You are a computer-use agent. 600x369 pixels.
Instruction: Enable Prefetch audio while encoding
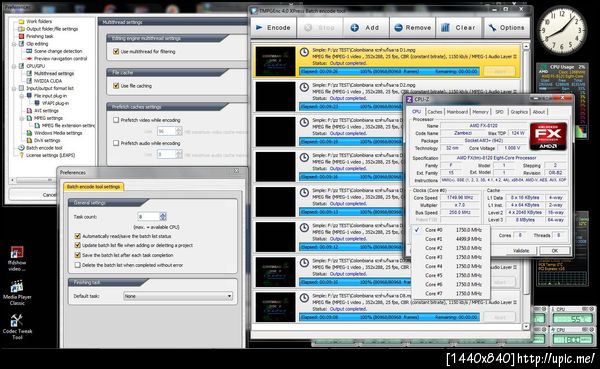click(x=116, y=143)
